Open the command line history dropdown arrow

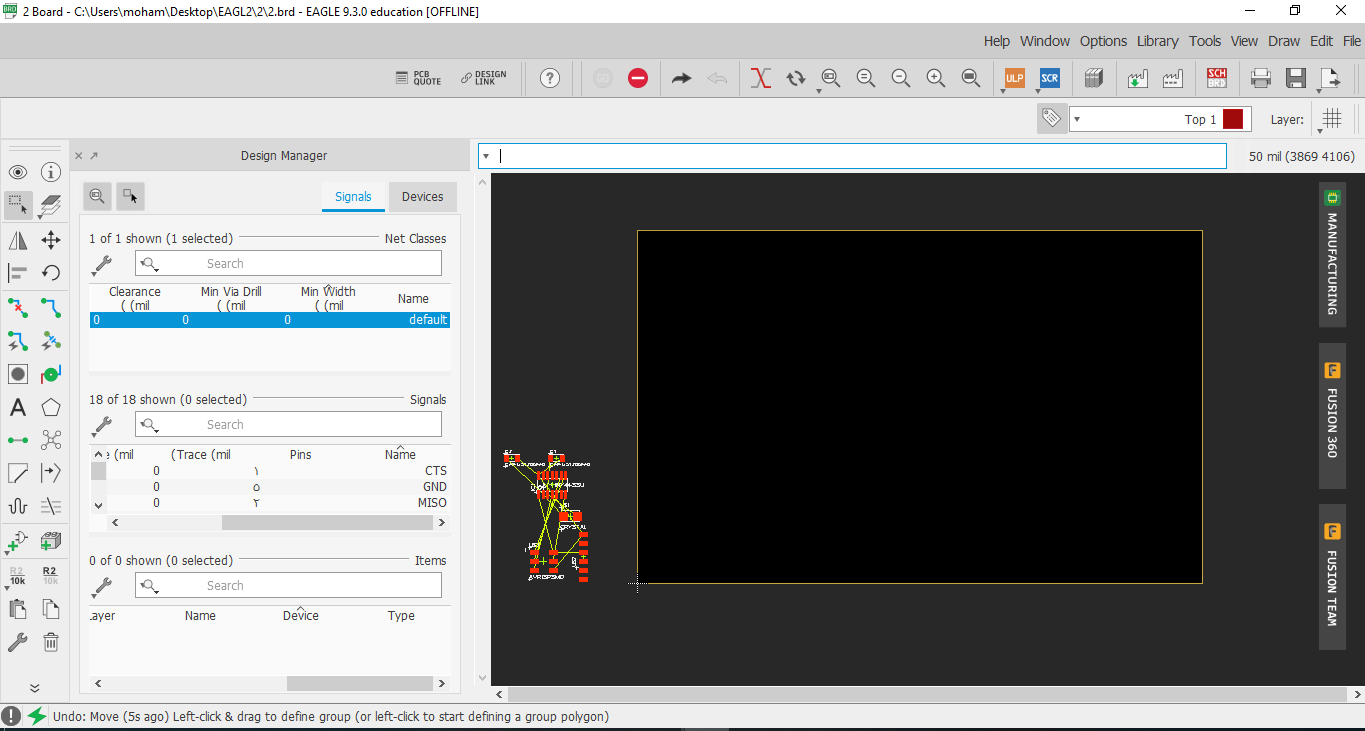(x=485, y=156)
